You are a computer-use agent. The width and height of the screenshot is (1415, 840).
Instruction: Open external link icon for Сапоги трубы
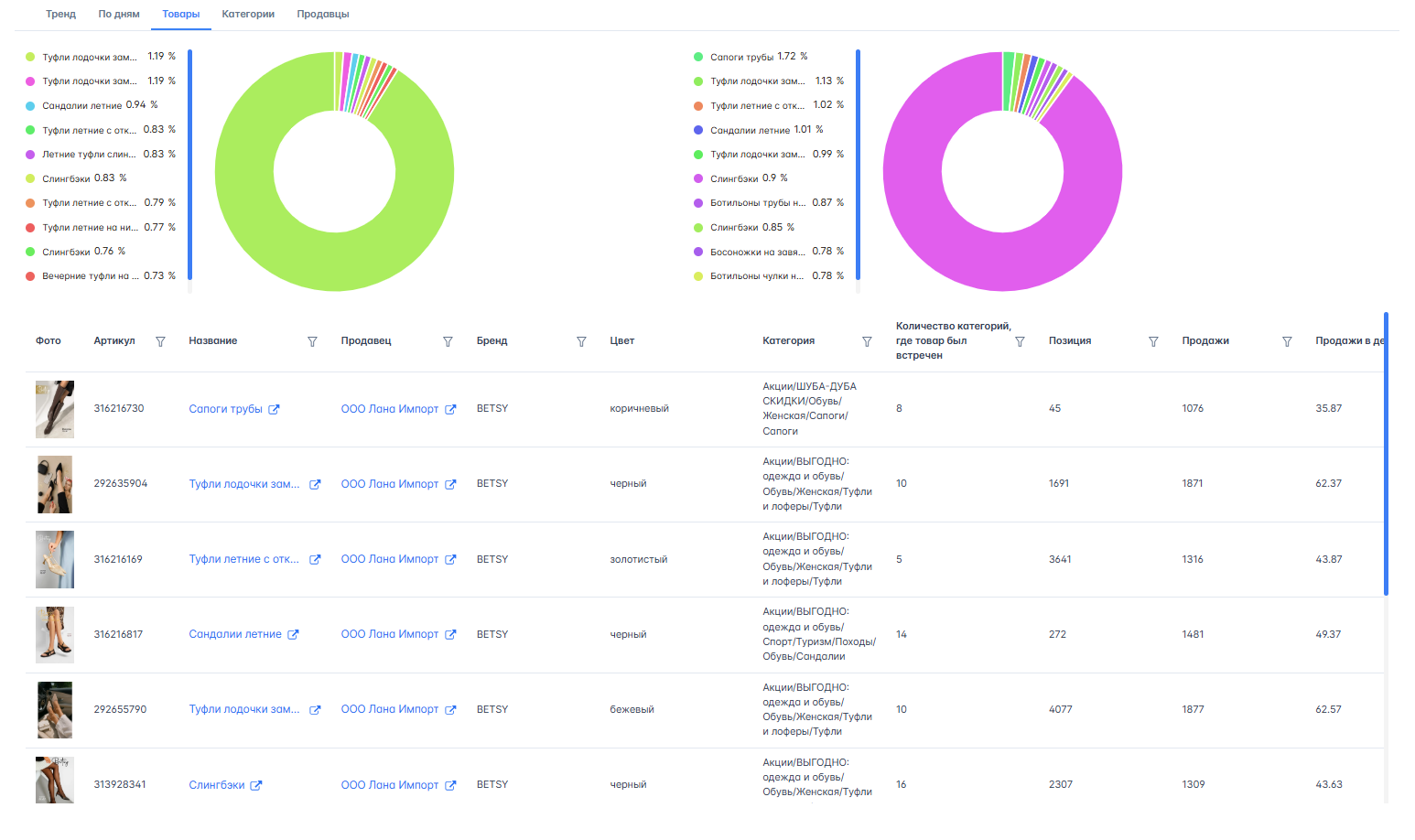(274, 410)
